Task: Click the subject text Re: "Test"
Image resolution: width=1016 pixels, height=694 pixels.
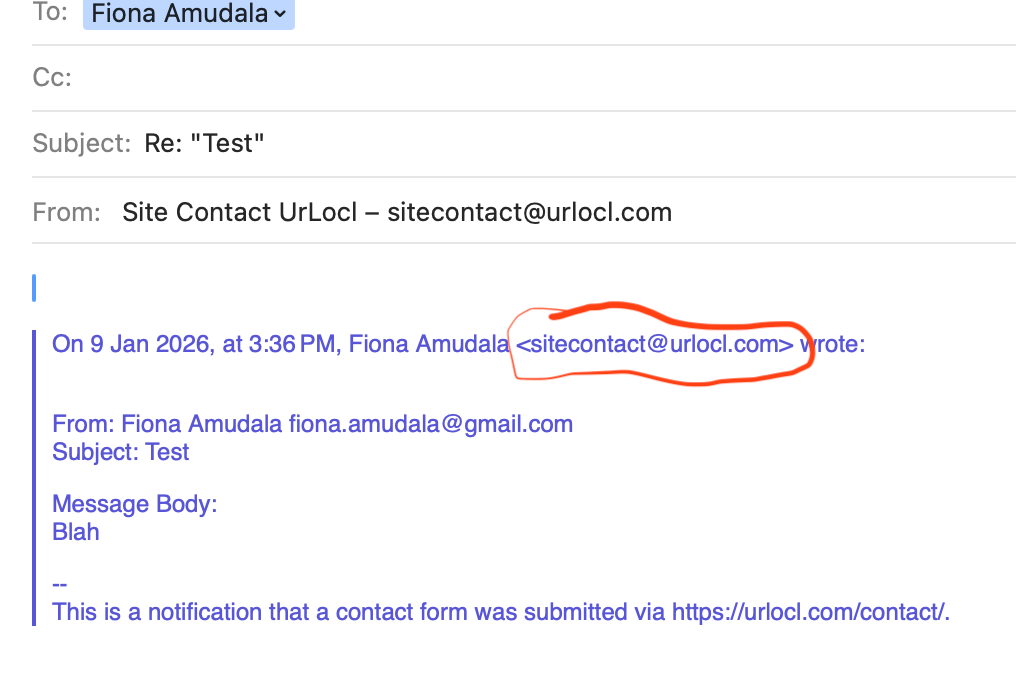Action: coord(205,143)
